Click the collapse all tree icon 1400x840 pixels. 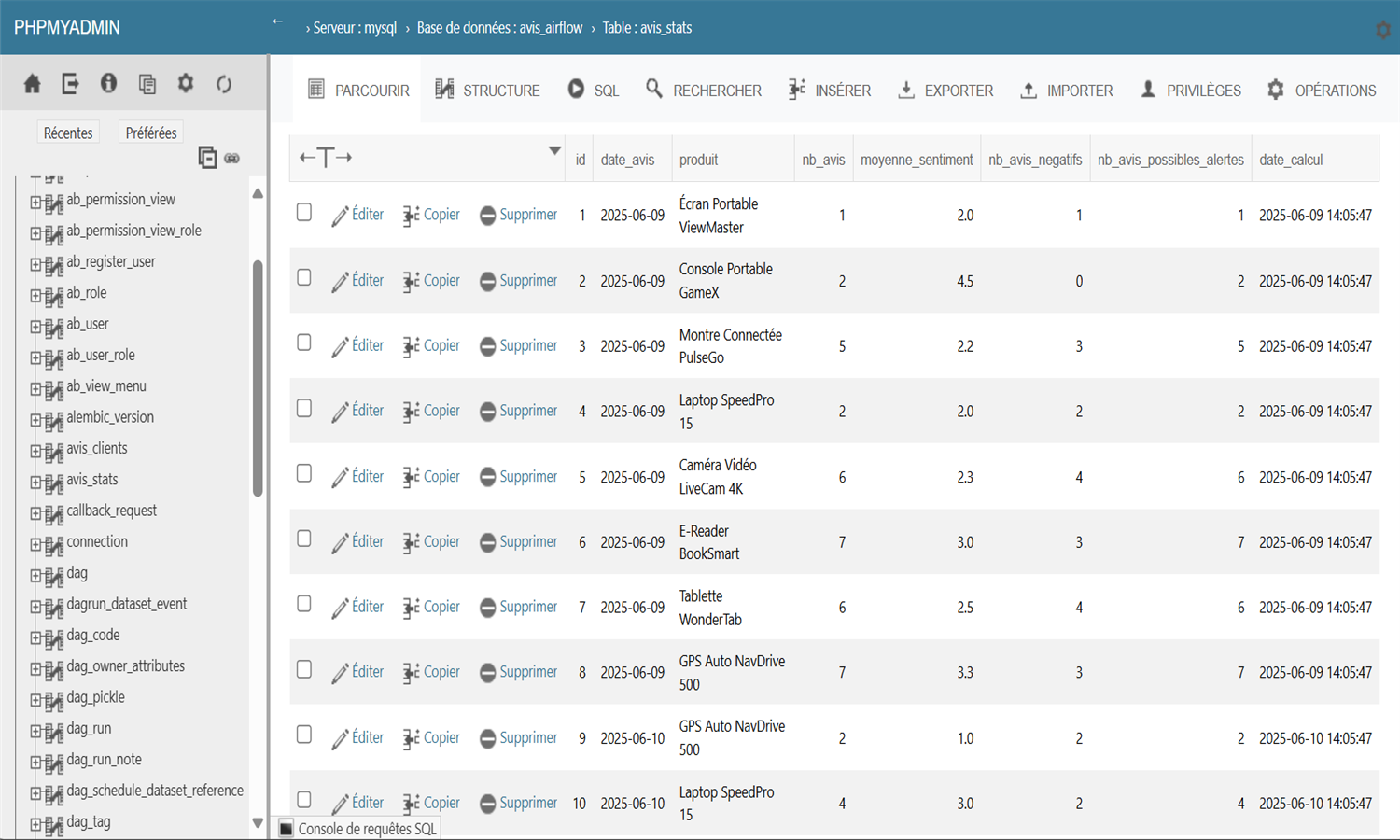[207, 158]
